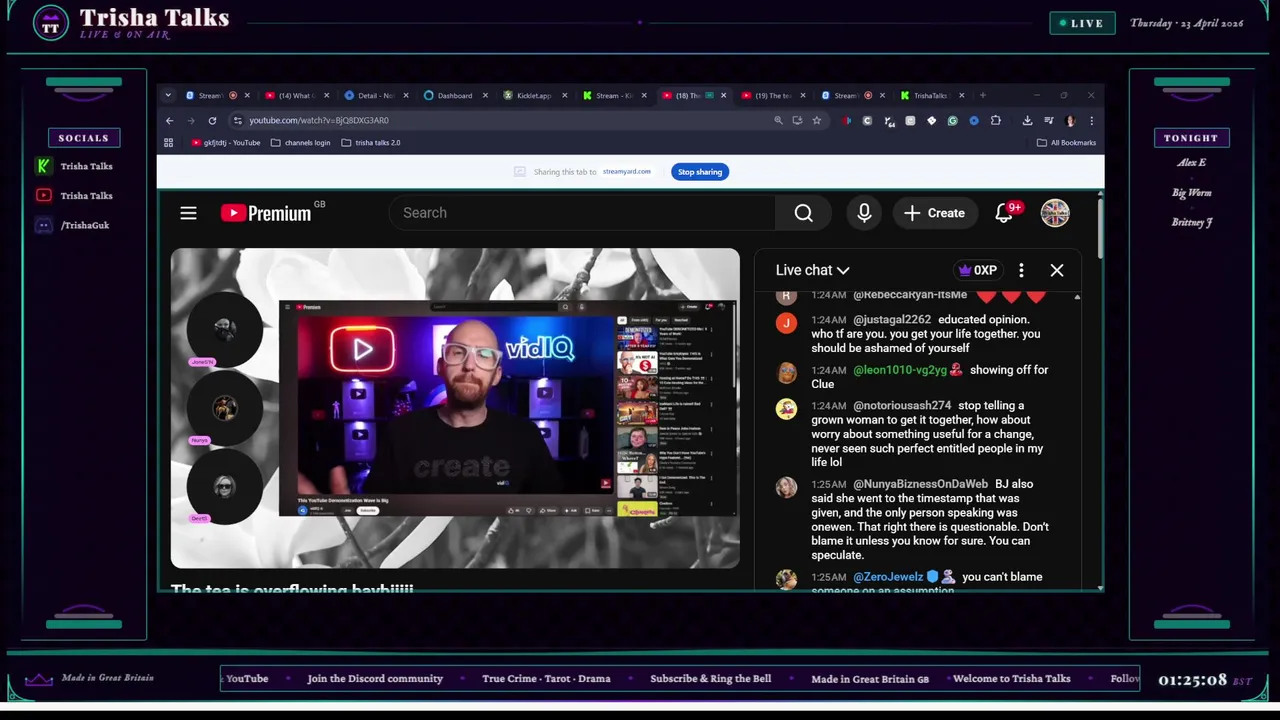This screenshot has width=1280, height=720.
Task: Reload the page with refresh icon
Action: (212, 120)
